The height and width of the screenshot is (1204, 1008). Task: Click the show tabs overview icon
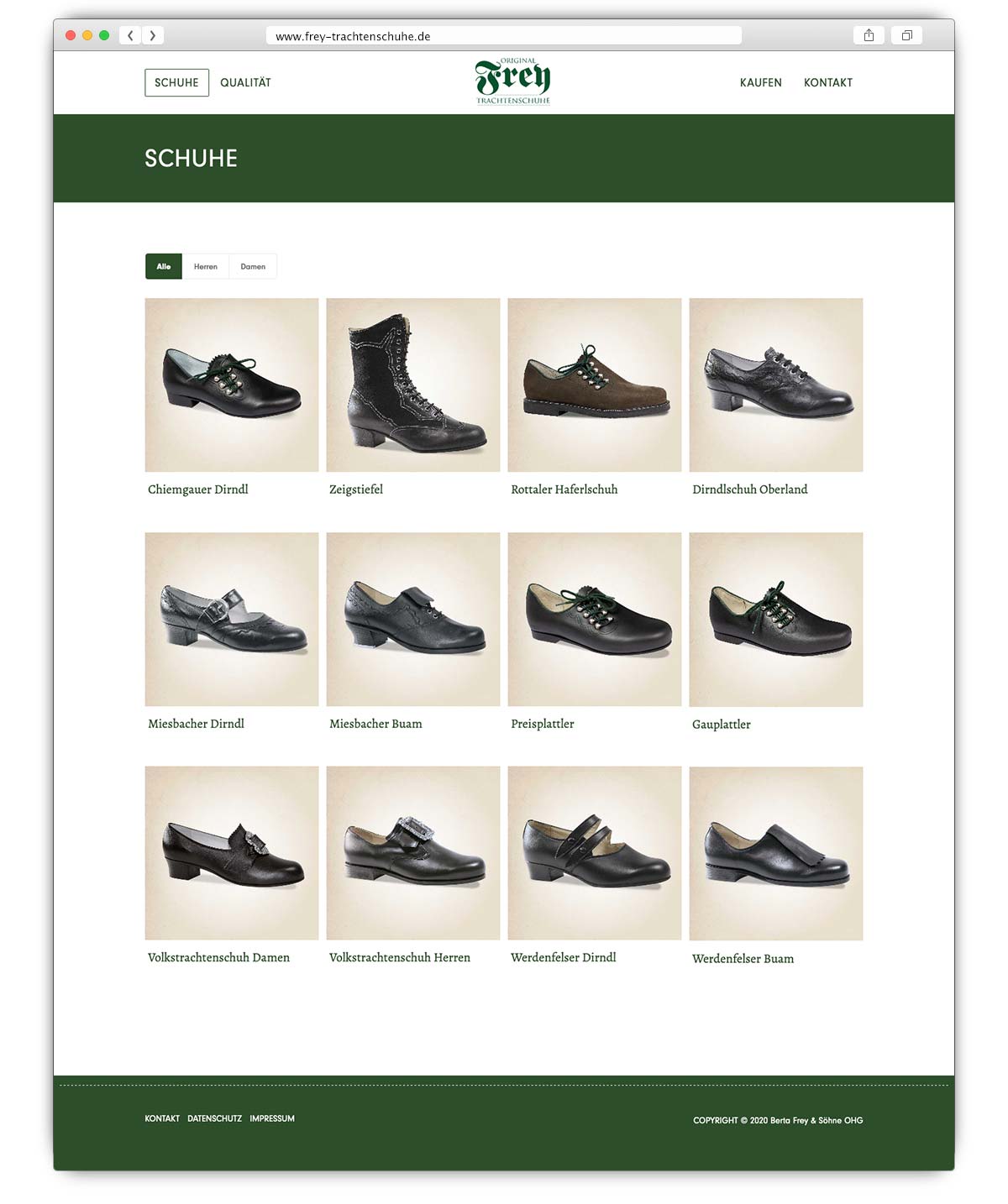point(906,35)
